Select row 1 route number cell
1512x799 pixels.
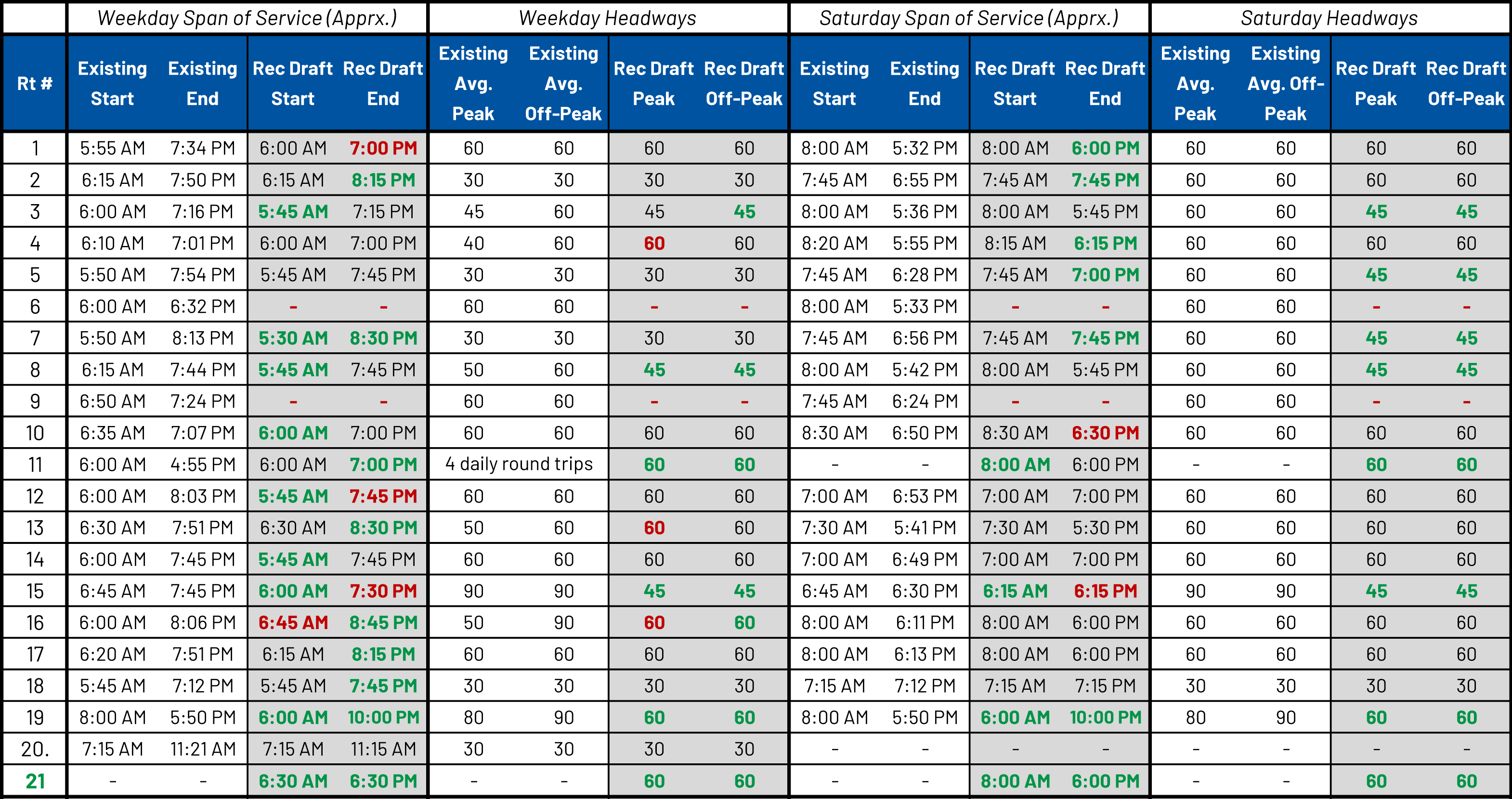[34, 148]
